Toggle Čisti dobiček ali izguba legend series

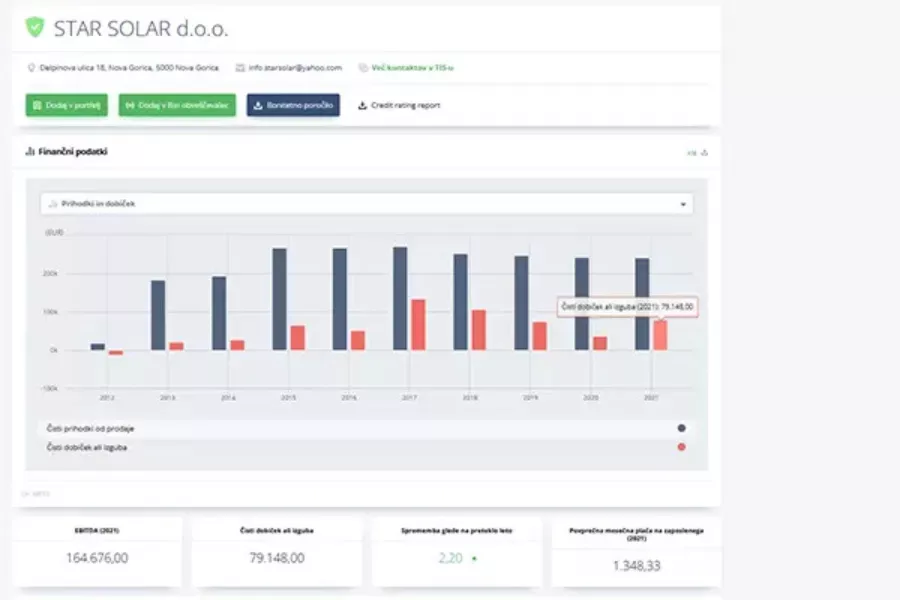tap(87, 447)
